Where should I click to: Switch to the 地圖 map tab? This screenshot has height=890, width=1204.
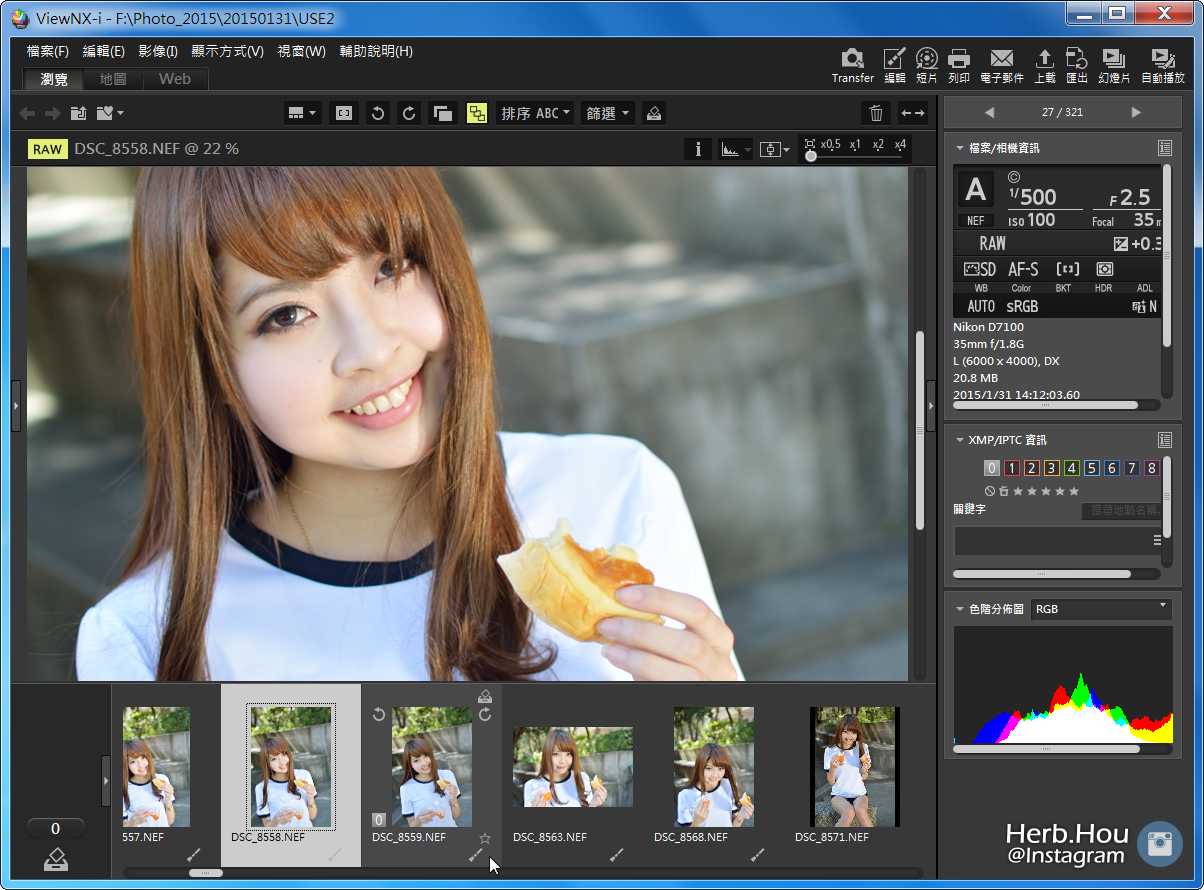(x=112, y=78)
